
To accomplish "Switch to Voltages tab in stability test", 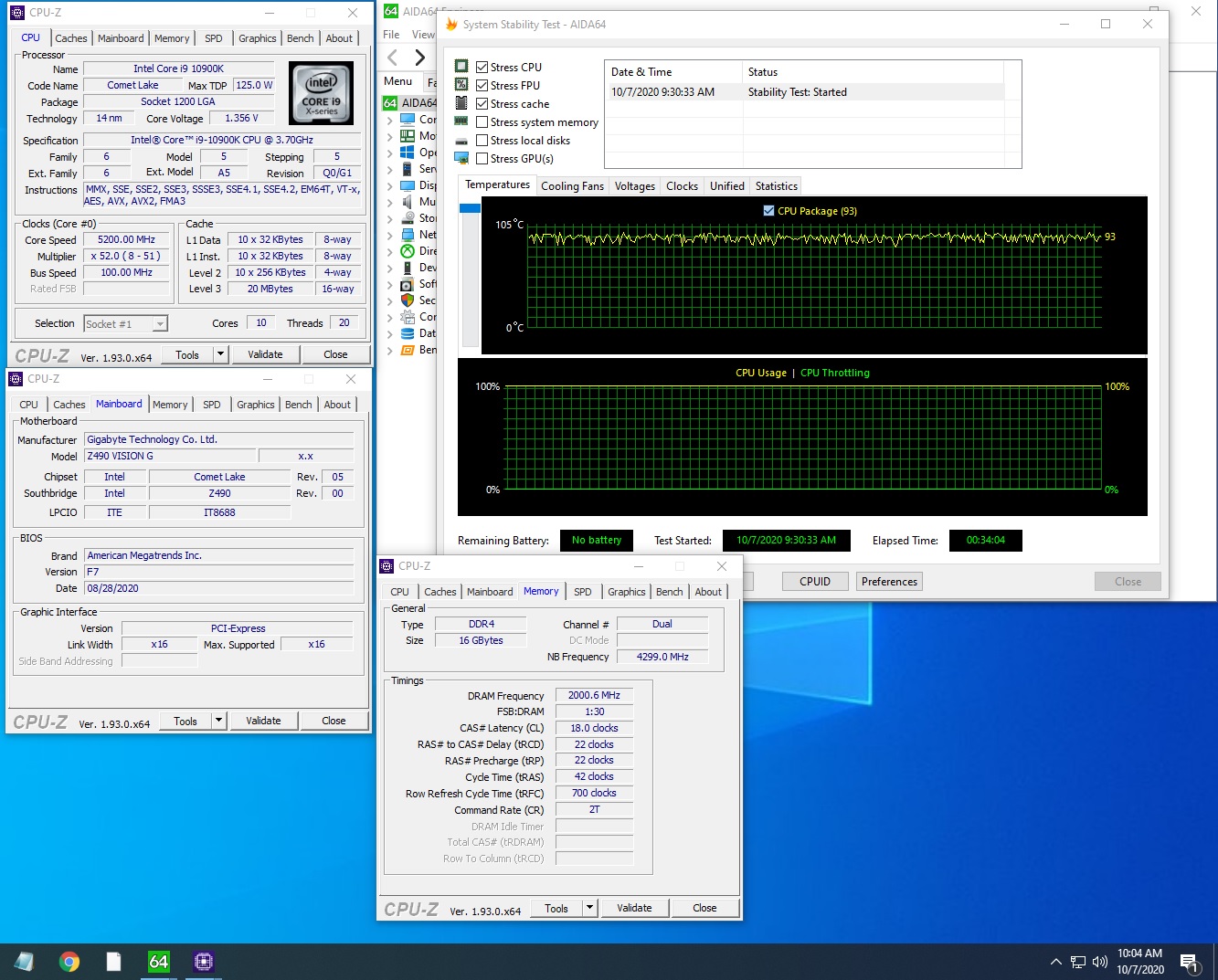I will pos(635,186).
